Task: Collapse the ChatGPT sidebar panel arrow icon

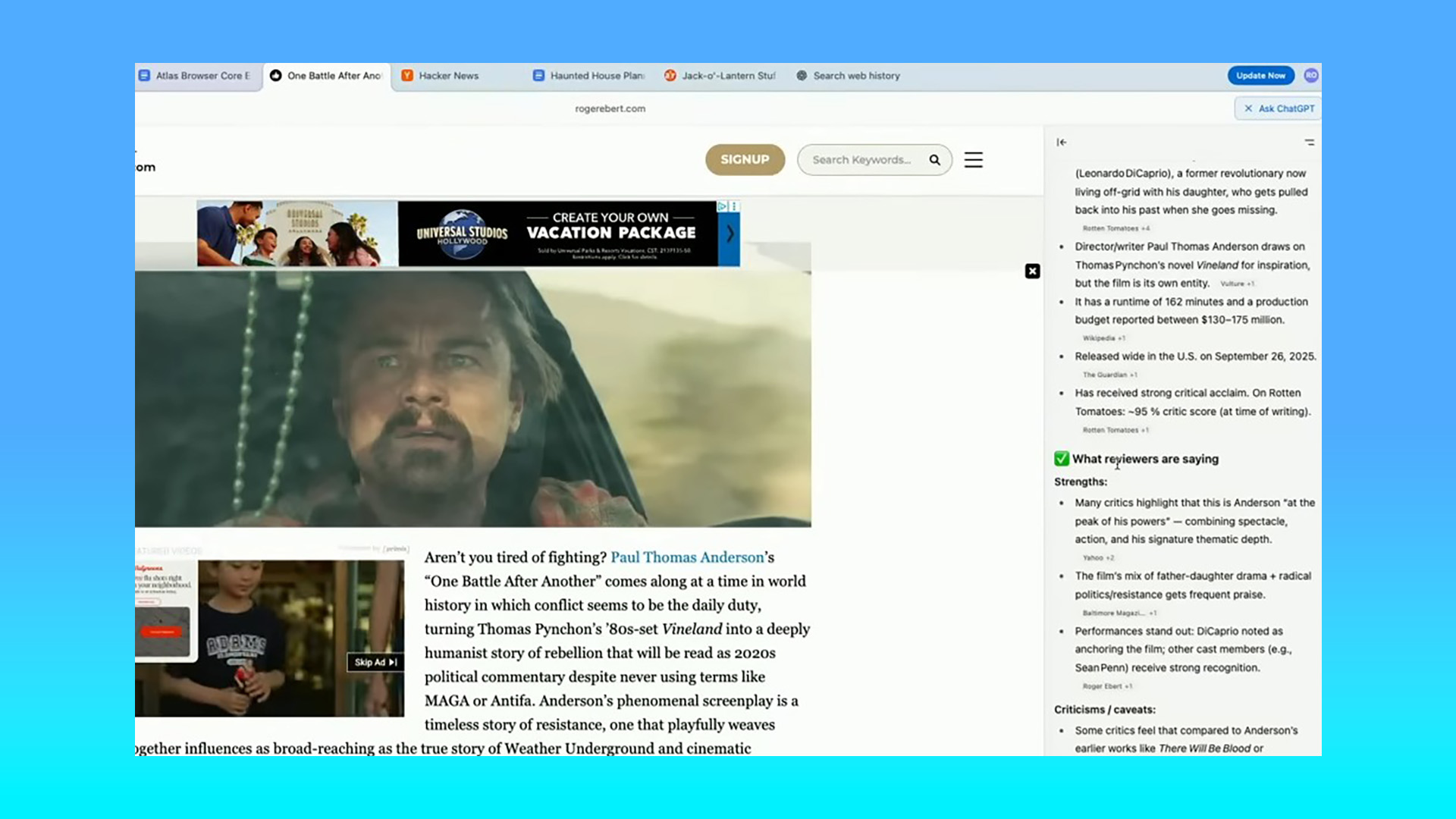Action: tap(1062, 142)
